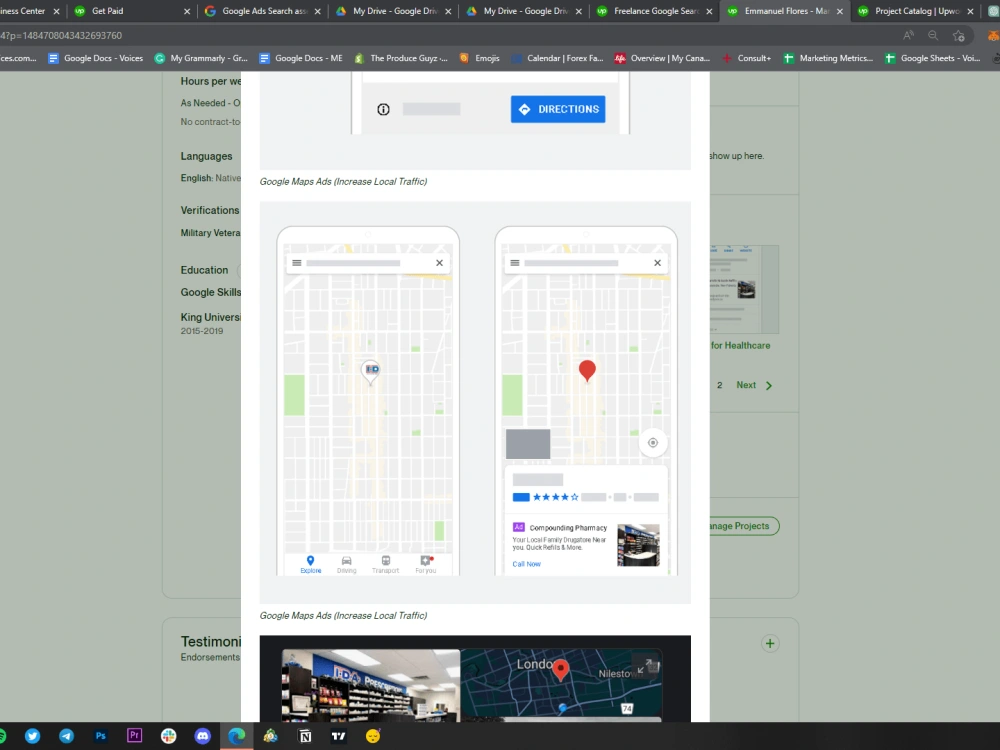Click the locate-me button on right map
1000x750 pixels.
pos(652,443)
